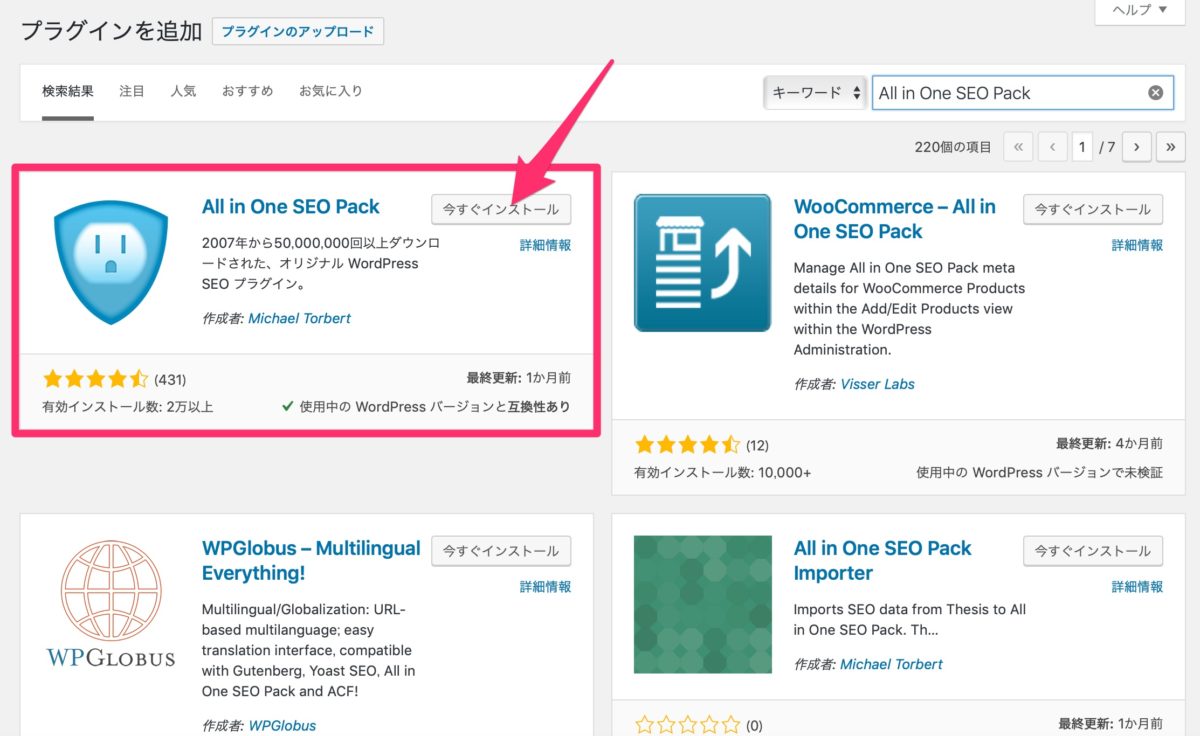This screenshot has width=1200, height=736.
Task: Go to the previous results page
Action: pyautogui.click(x=1052, y=147)
